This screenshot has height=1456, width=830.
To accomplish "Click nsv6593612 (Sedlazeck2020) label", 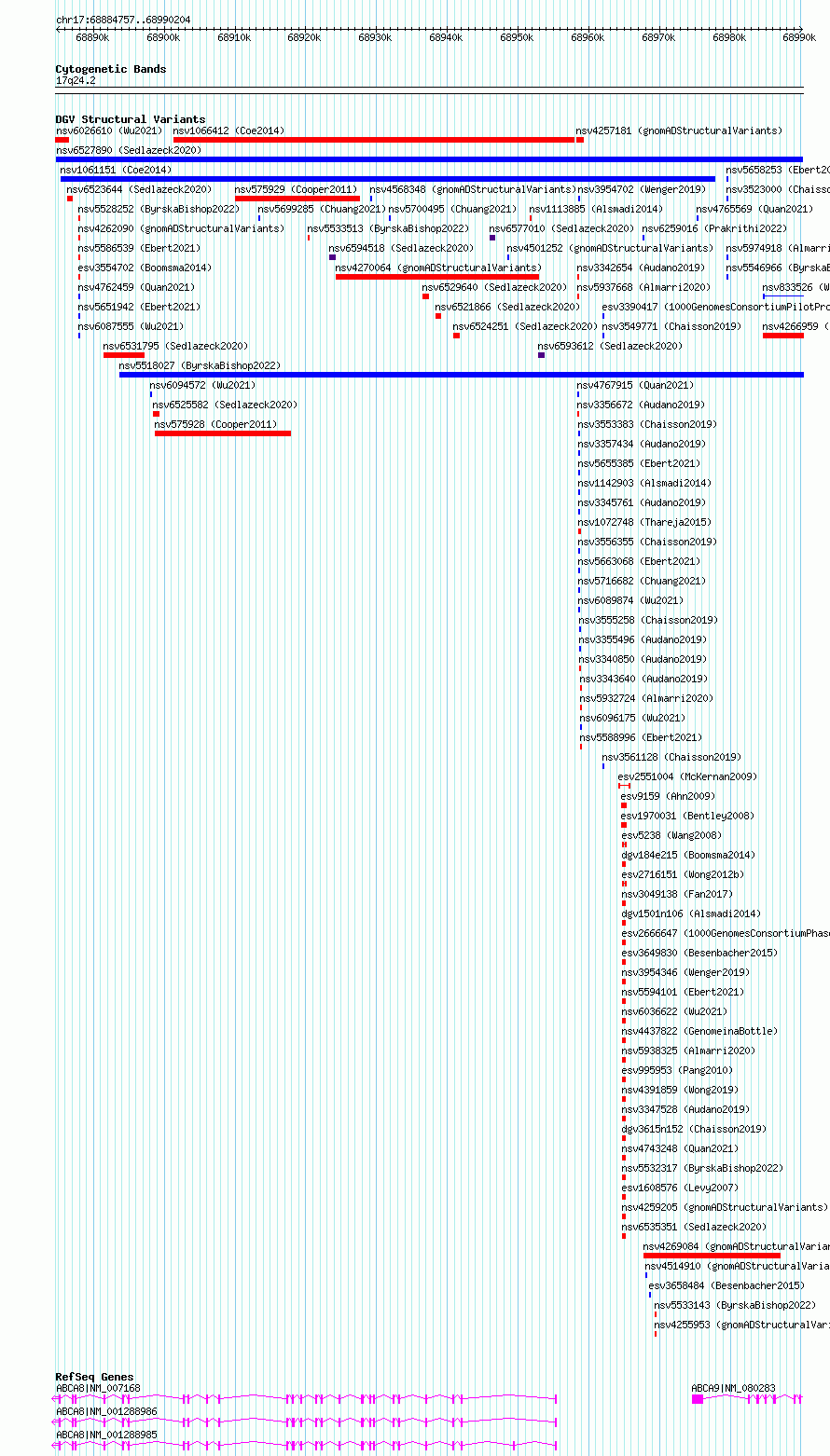I will 610,346.
